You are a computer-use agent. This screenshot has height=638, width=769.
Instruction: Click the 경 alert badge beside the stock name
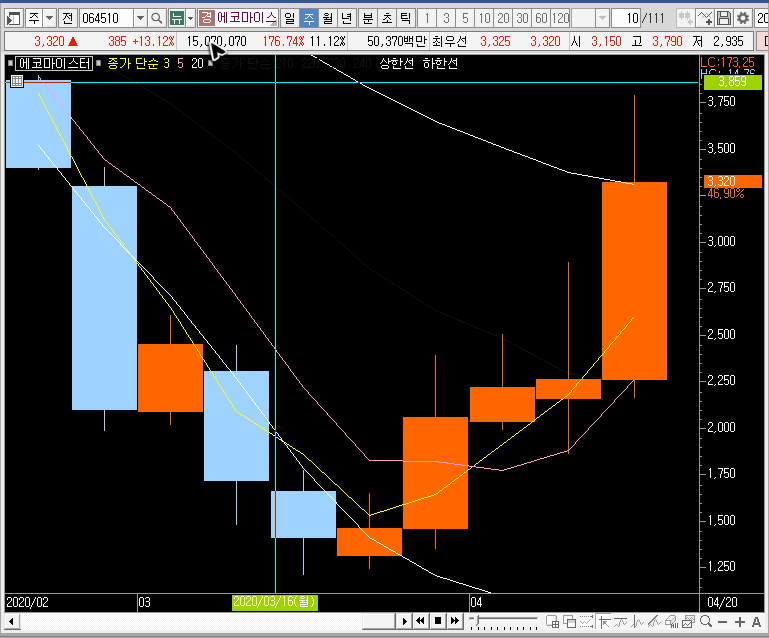pos(206,19)
